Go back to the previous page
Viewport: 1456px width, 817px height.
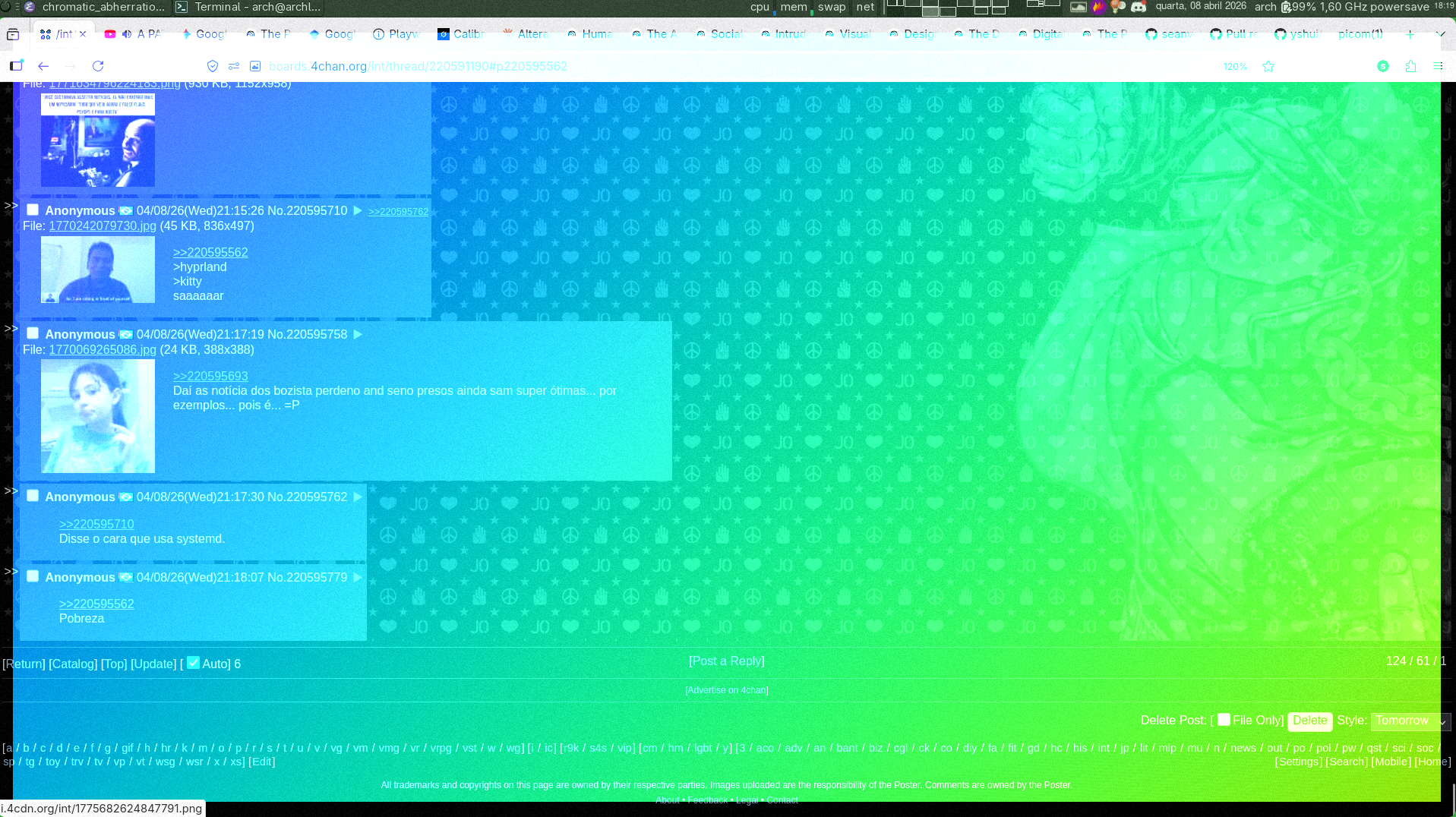[x=43, y=66]
